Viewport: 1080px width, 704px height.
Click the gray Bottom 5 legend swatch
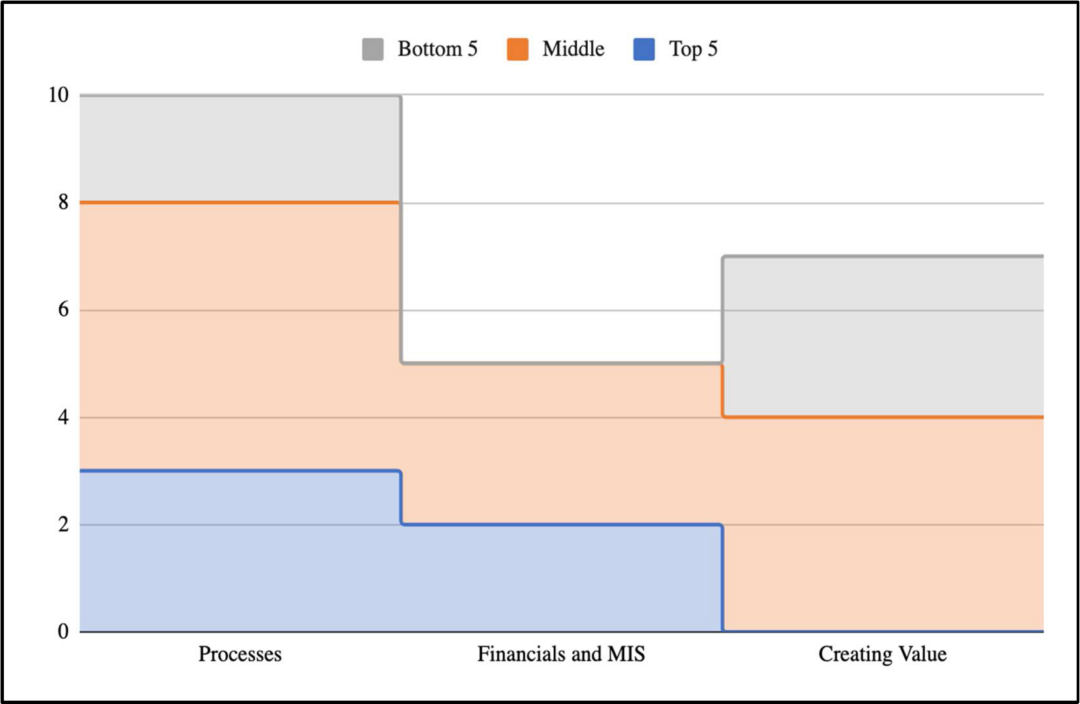(373, 50)
